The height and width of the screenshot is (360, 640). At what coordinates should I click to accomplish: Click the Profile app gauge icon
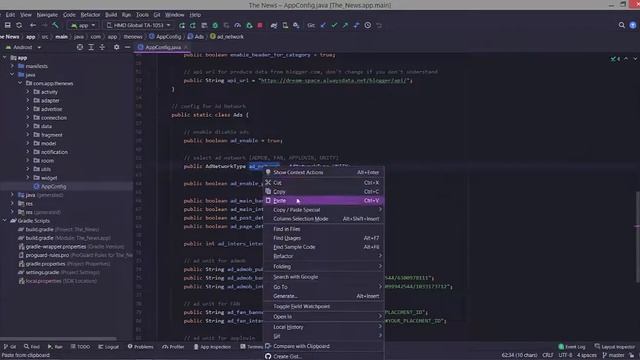[x=238, y=25]
